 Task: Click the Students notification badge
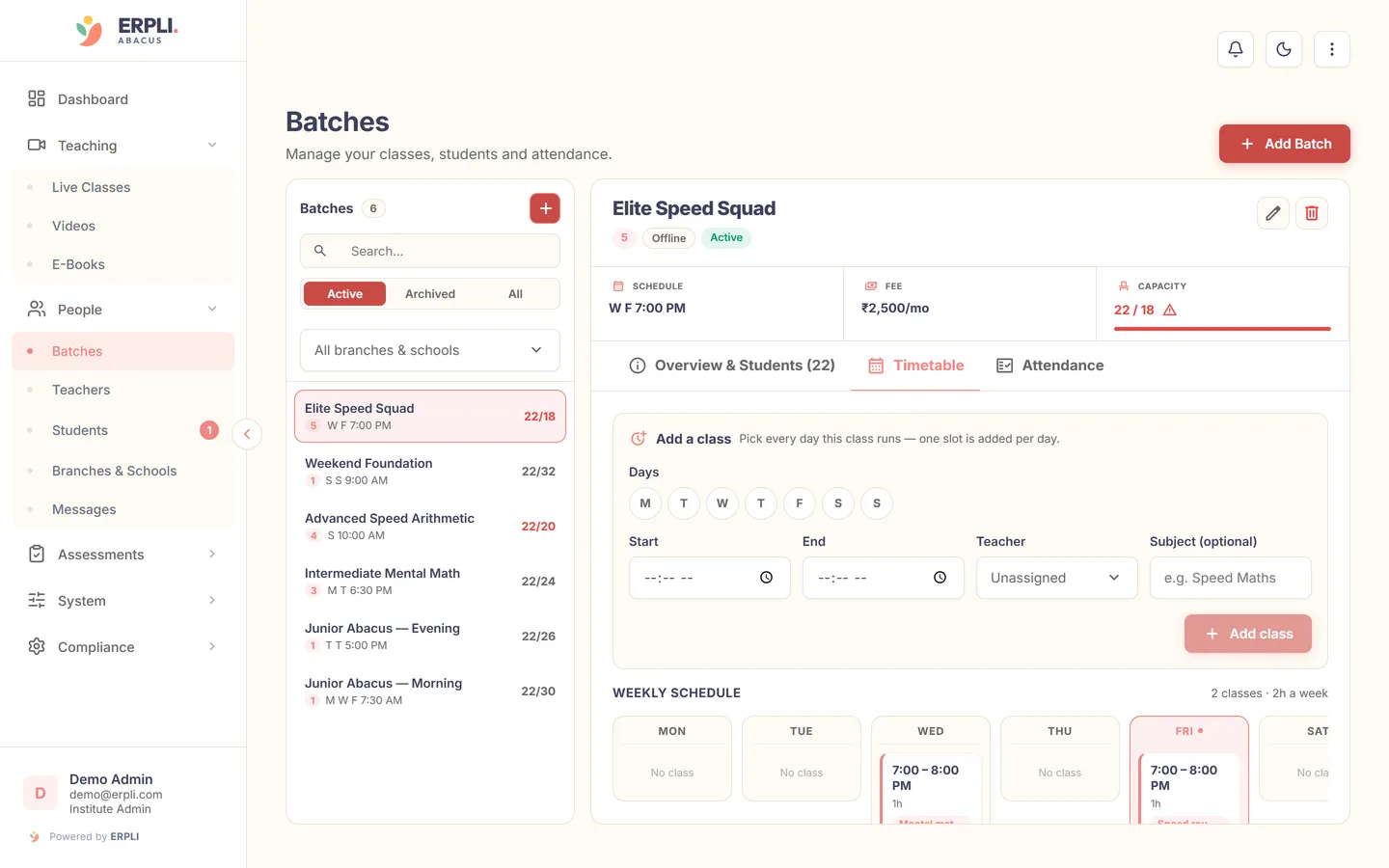coord(209,430)
